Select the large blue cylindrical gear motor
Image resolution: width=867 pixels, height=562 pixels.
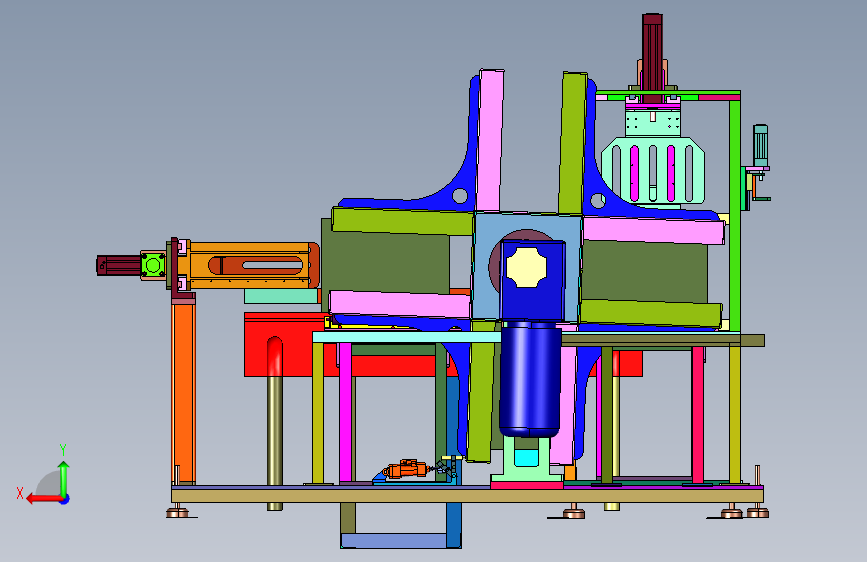pos(530,378)
